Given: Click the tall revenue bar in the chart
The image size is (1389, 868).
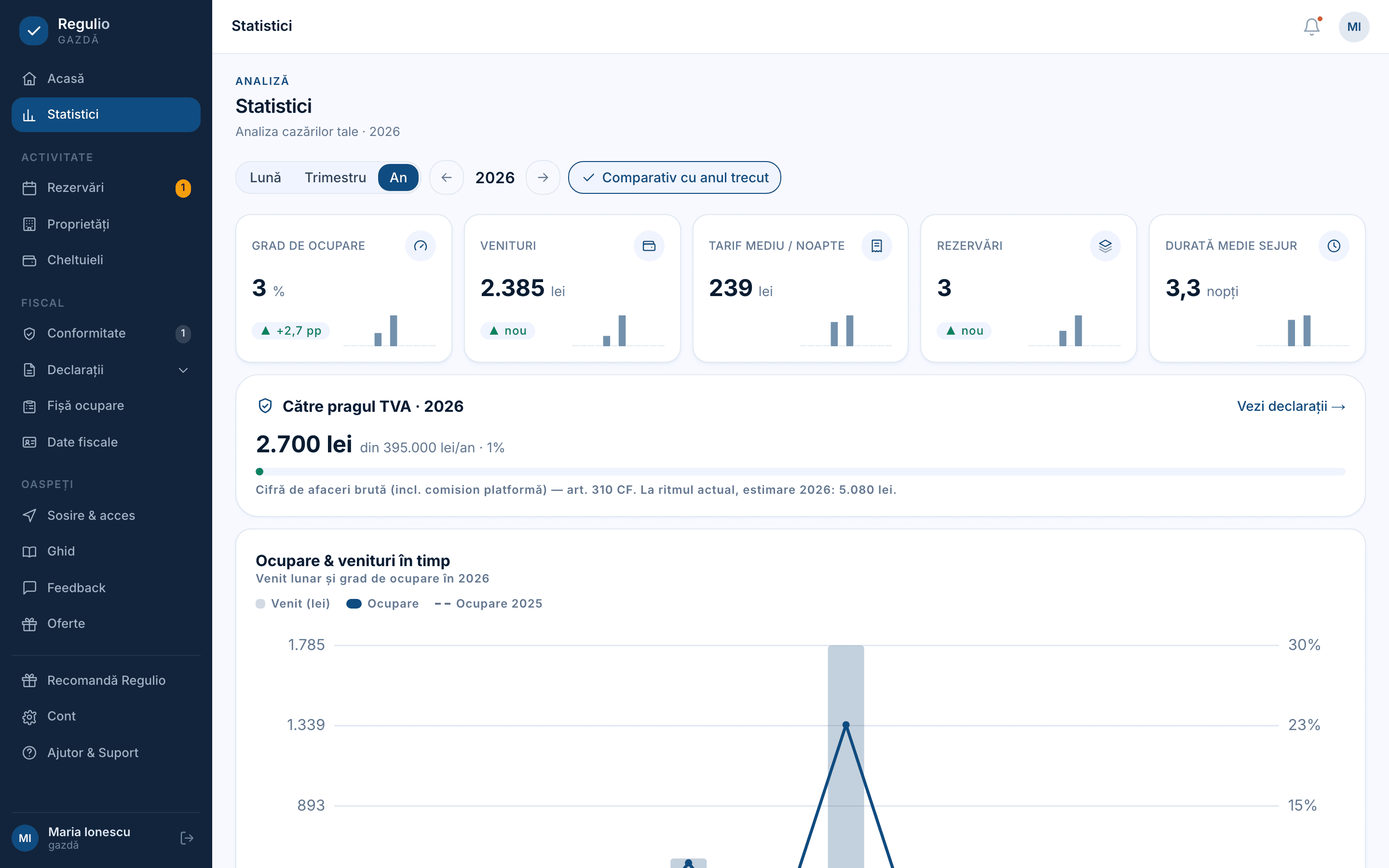Looking at the screenshot, I should (x=845, y=756).
